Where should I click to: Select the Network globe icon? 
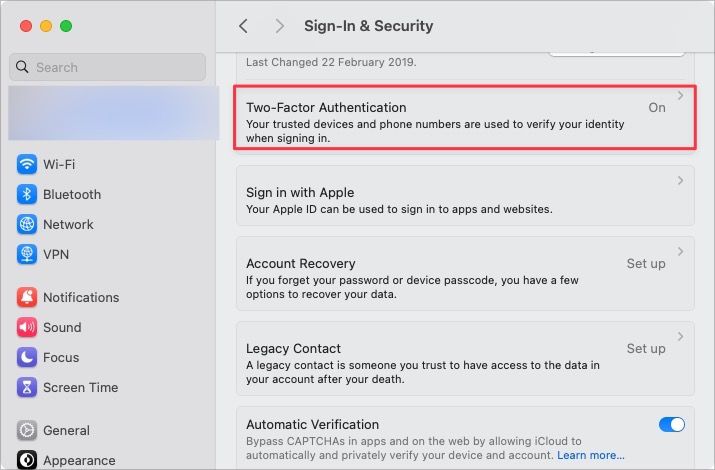pos(27,225)
